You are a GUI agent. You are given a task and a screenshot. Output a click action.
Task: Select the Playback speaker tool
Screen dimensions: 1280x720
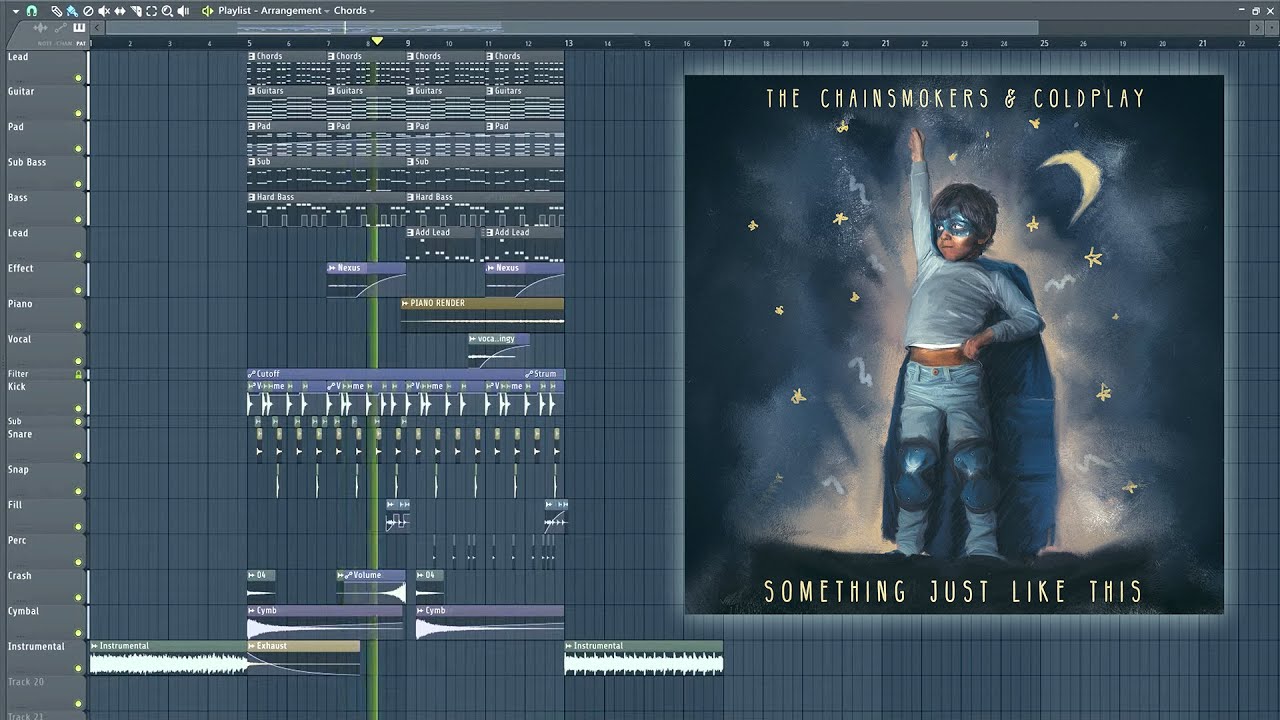click(183, 11)
